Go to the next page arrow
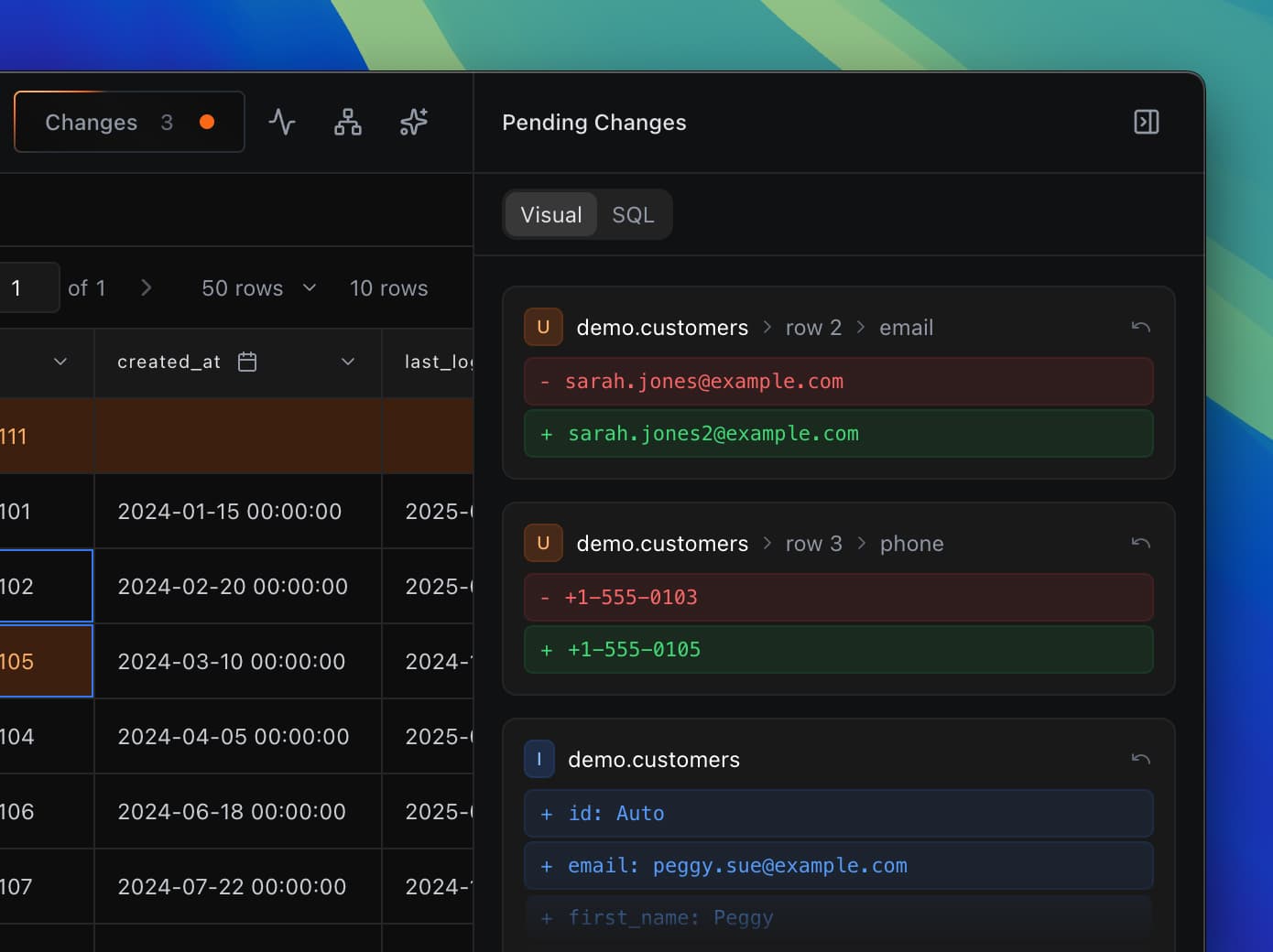This screenshot has width=1273, height=952. (147, 288)
